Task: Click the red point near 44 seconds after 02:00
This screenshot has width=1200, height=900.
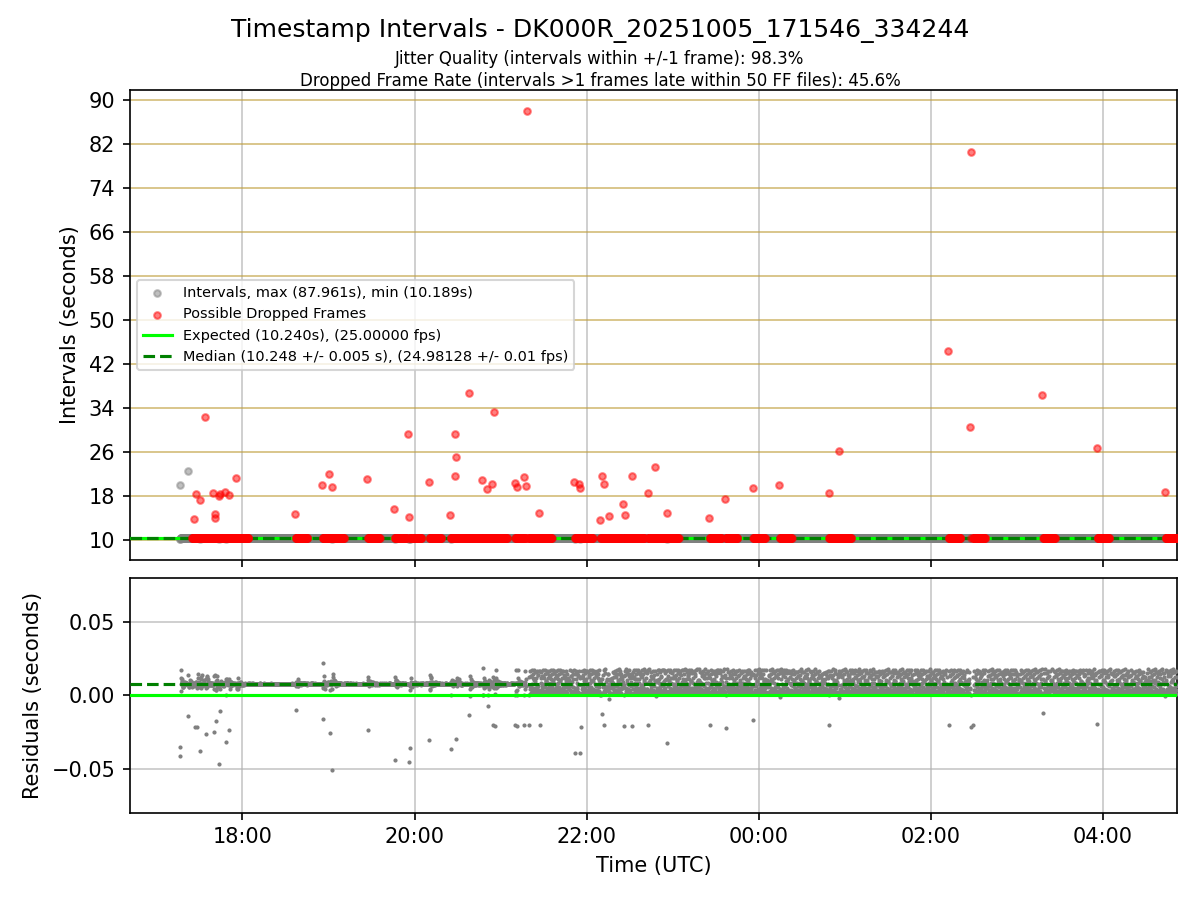Action: tap(948, 351)
